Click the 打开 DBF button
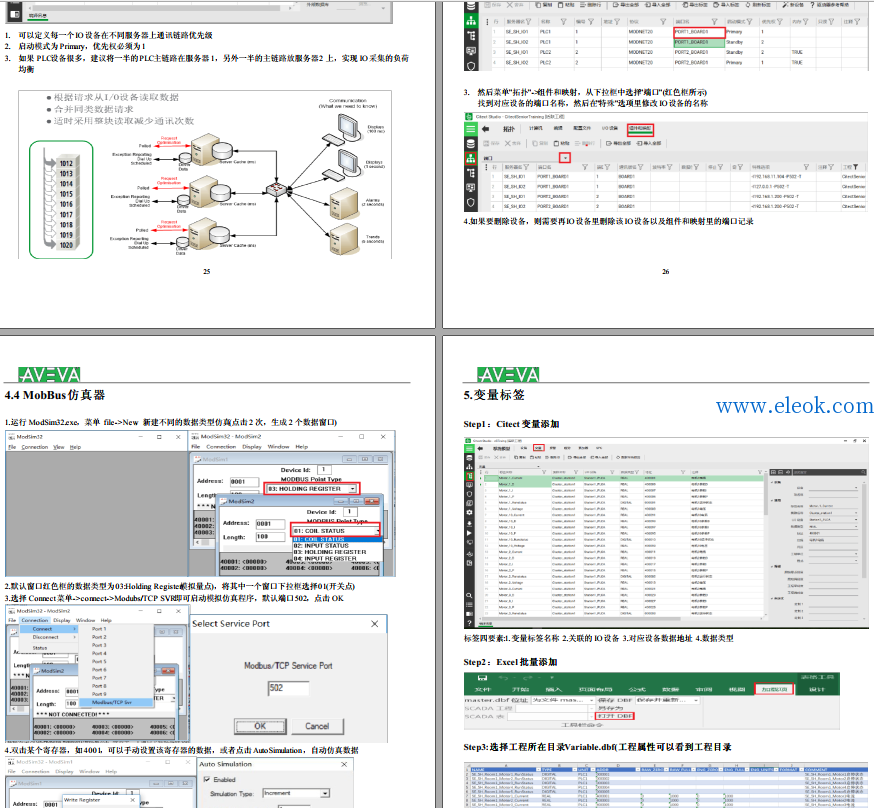Image resolution: width=874 pixels, height=808 pixels. 615,716
